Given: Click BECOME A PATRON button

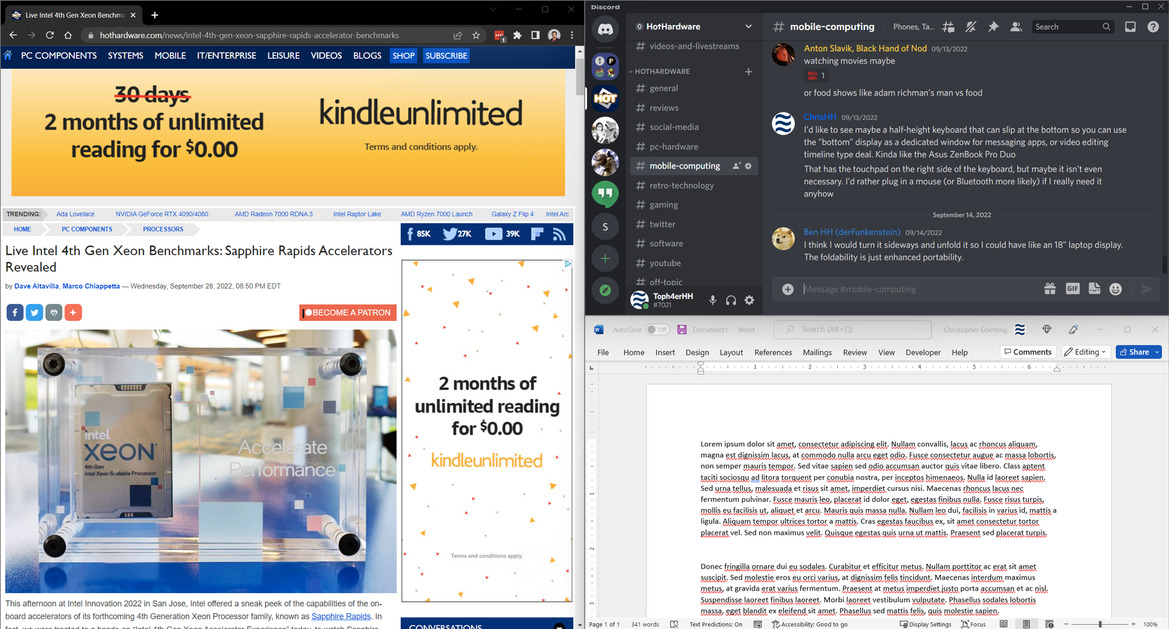Looking at the screenshot, I should pos(347,312).
